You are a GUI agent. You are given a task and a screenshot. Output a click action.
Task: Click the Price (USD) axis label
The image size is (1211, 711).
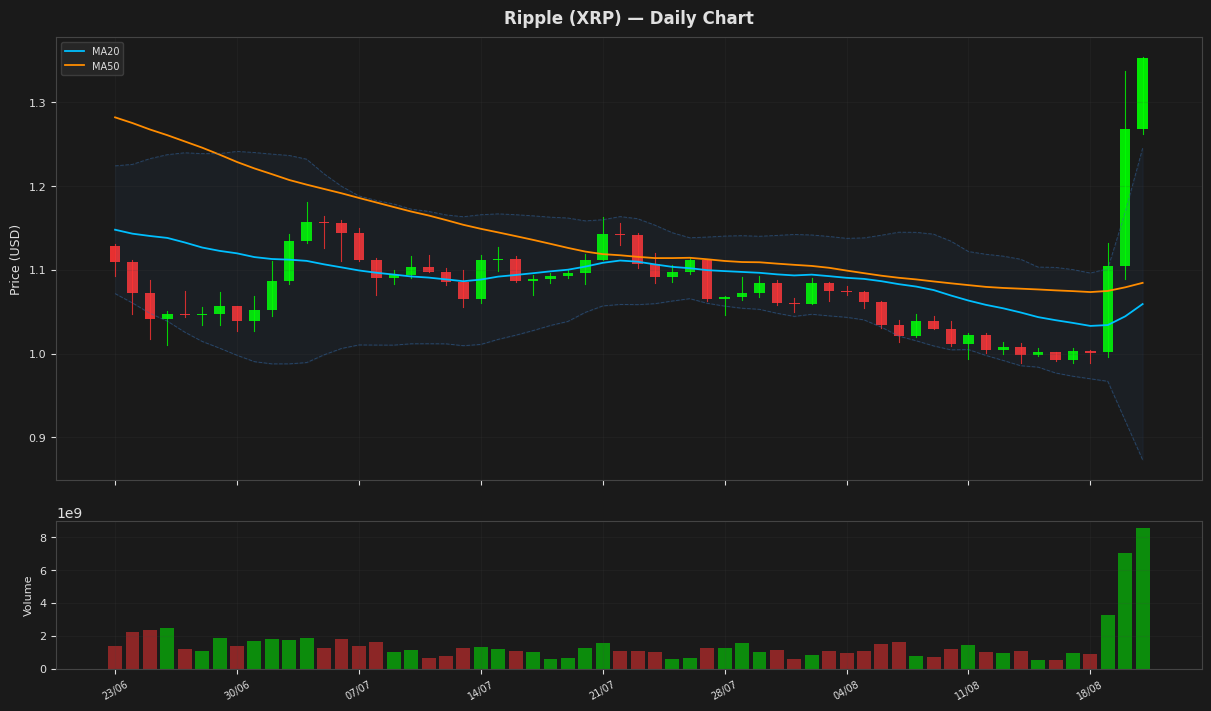tap(16, 259)
